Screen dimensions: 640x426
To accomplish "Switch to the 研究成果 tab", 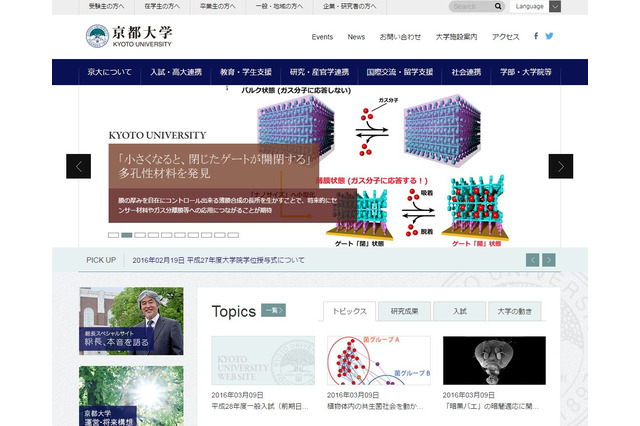I will point(404,311).
